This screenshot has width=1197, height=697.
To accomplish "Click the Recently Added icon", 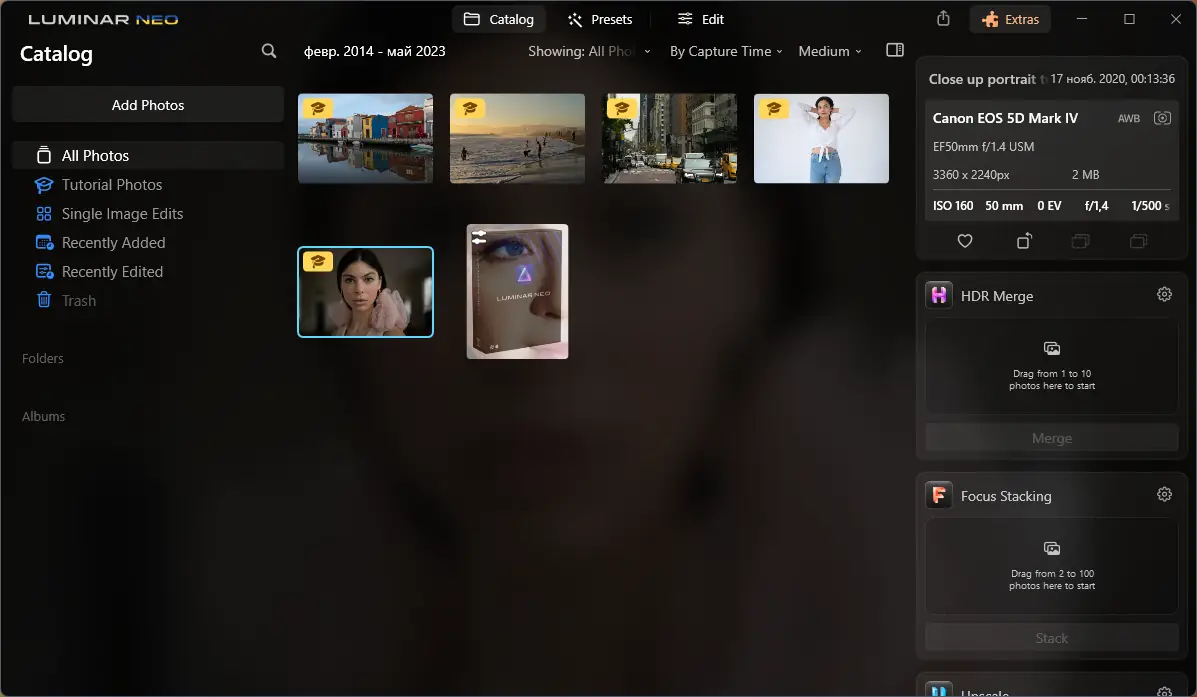I will point(44,243).
